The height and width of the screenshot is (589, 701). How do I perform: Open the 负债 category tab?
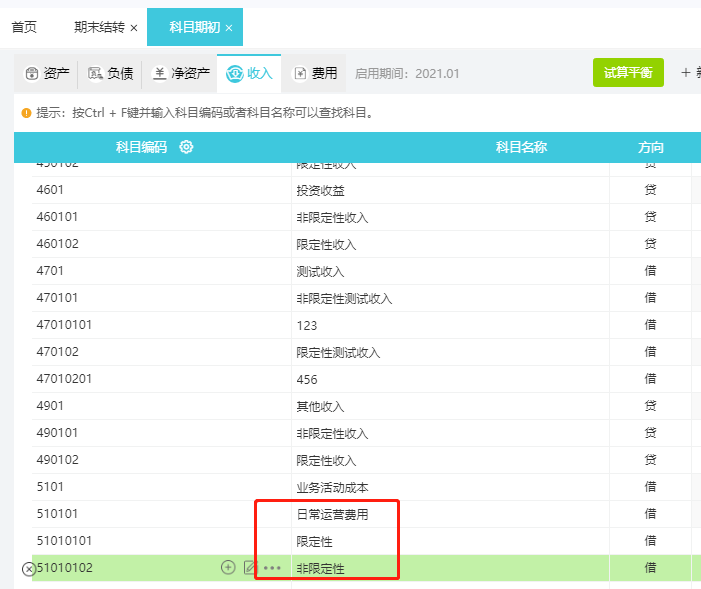[x=110, y=73]
